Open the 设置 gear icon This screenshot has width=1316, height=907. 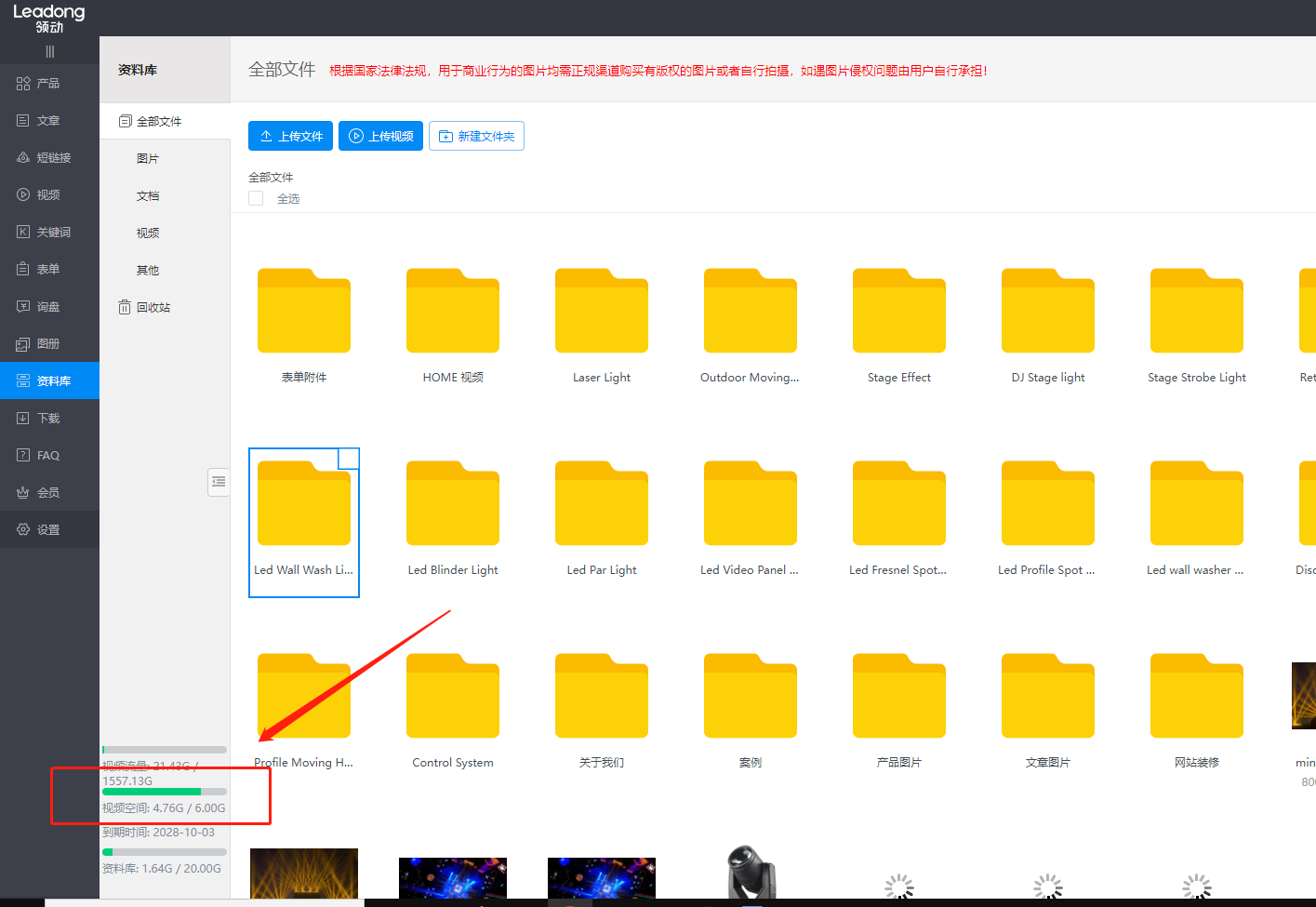point(23,530)
